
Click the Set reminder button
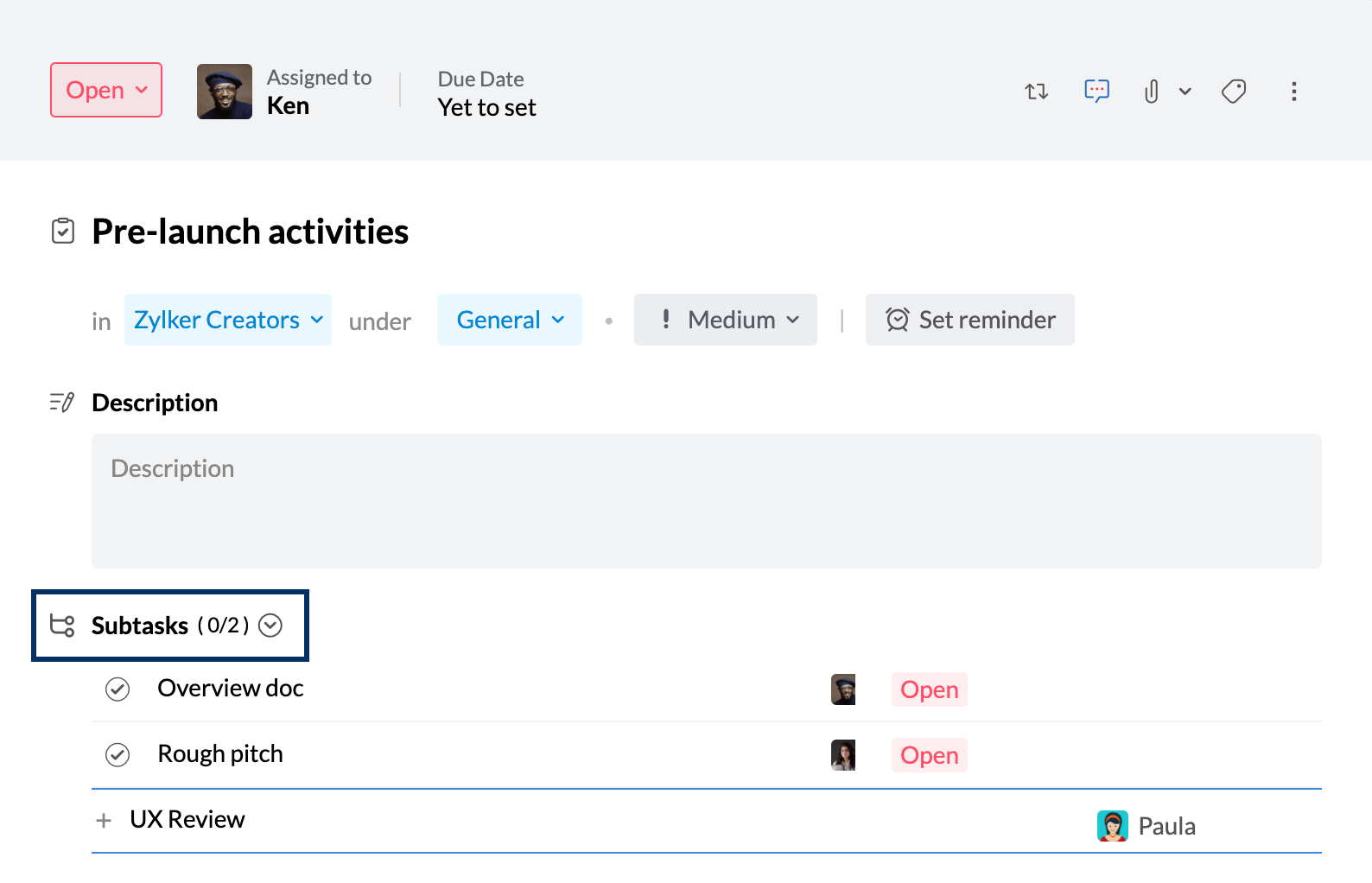970,320
